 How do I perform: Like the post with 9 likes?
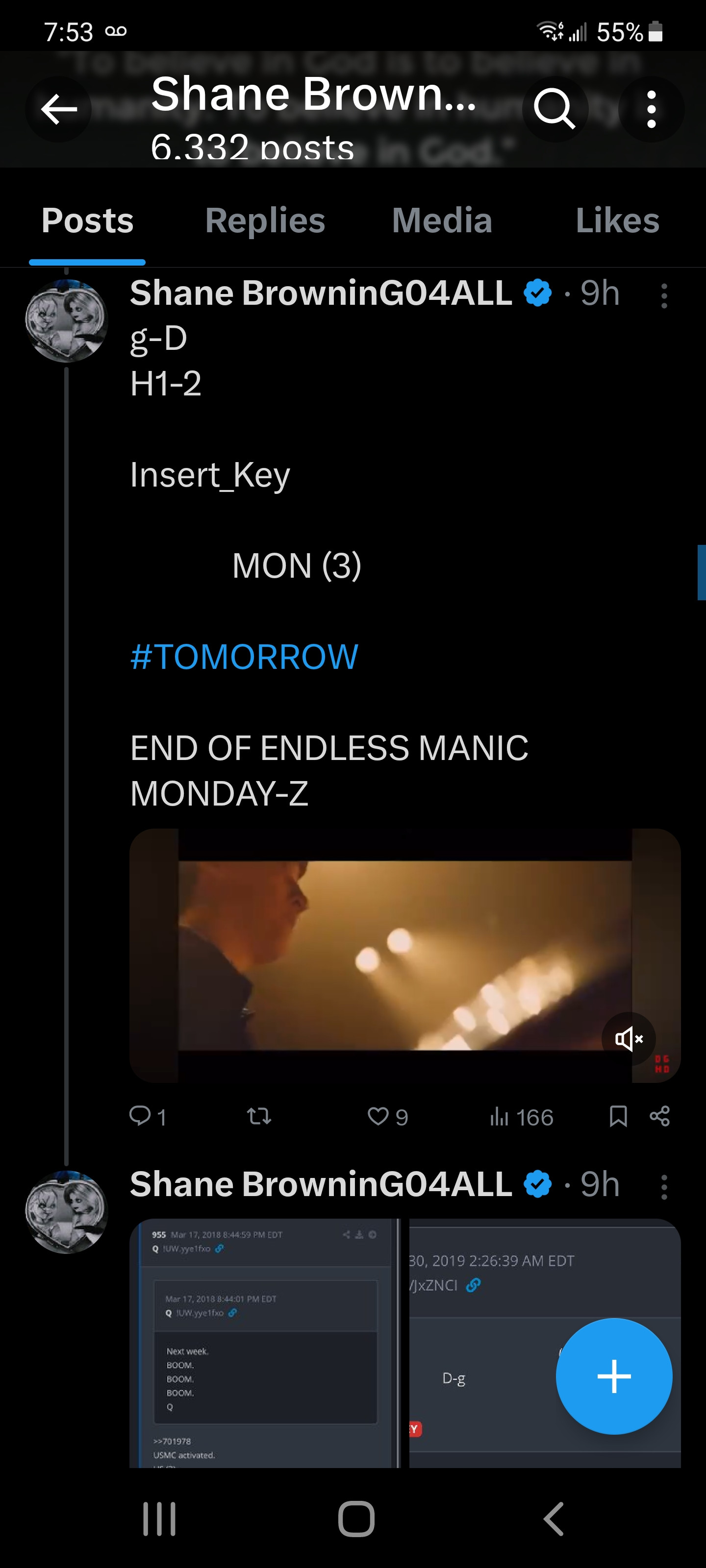[x=378, y=1116]
